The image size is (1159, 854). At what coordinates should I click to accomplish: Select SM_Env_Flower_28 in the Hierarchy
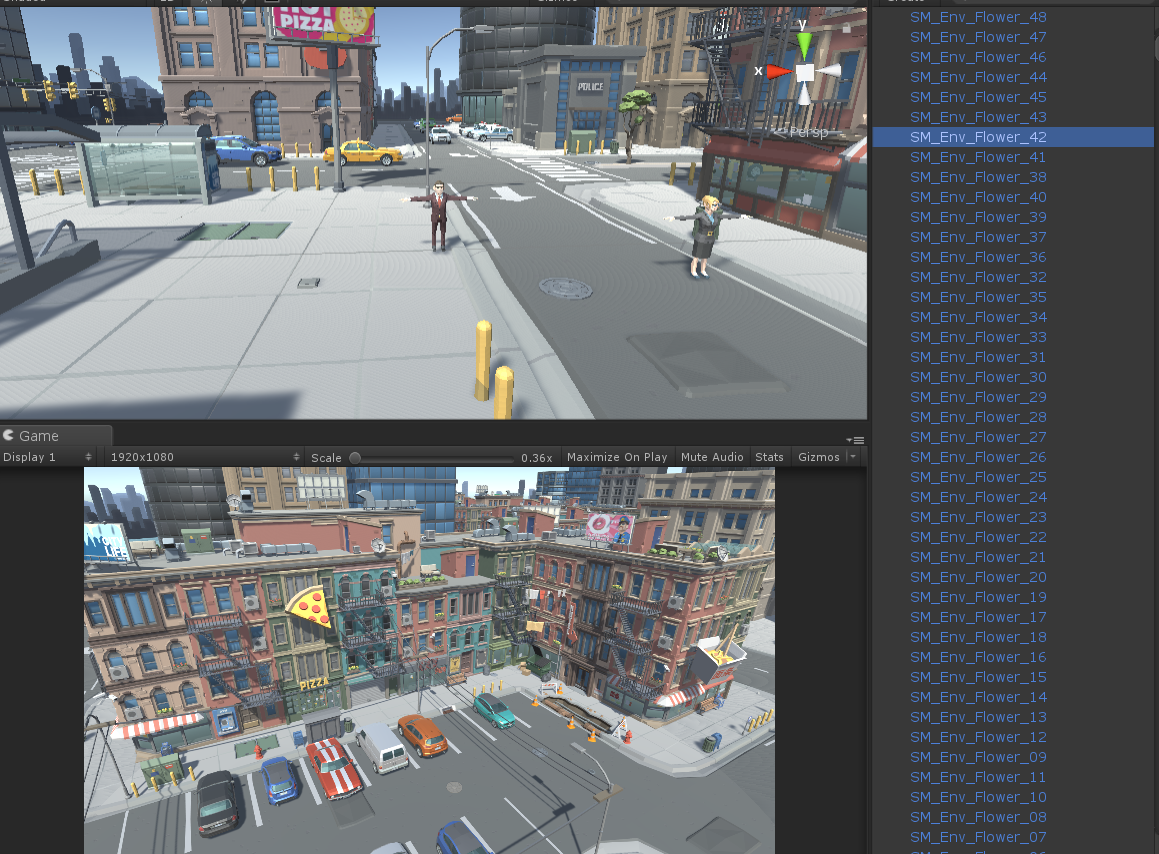point(1013,416)
